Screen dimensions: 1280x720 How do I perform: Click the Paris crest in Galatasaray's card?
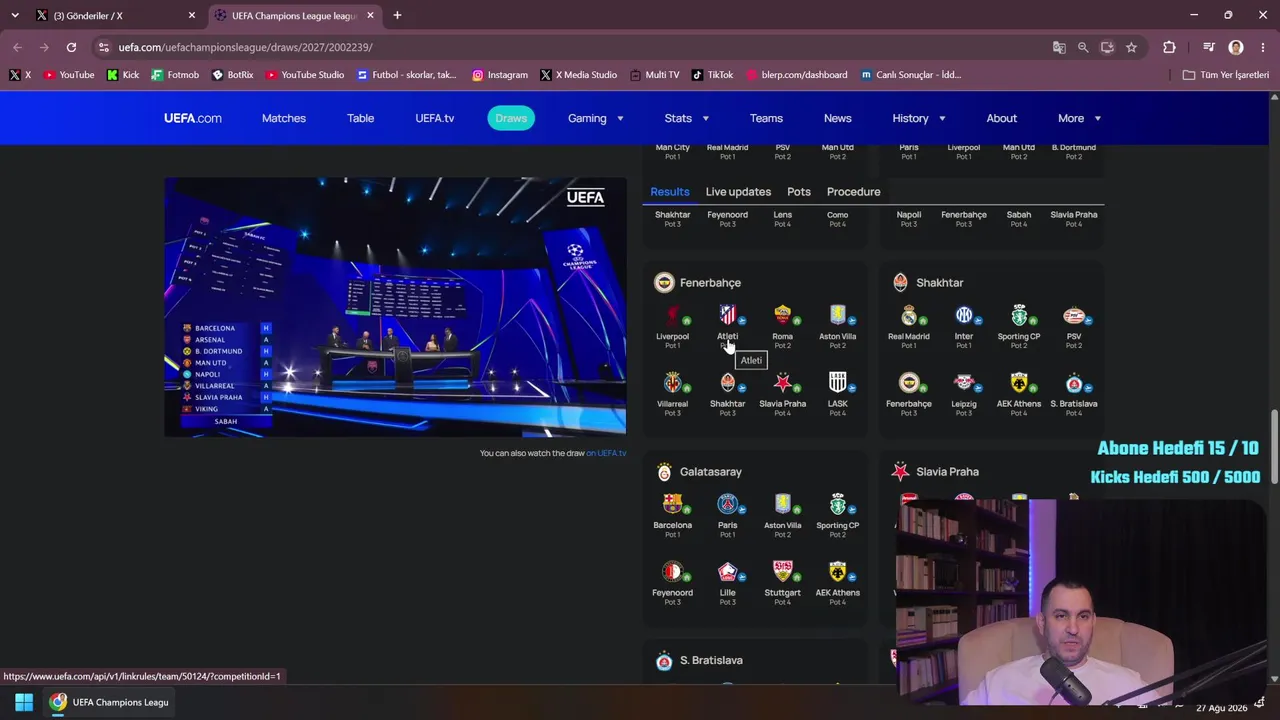click(727, 505)
